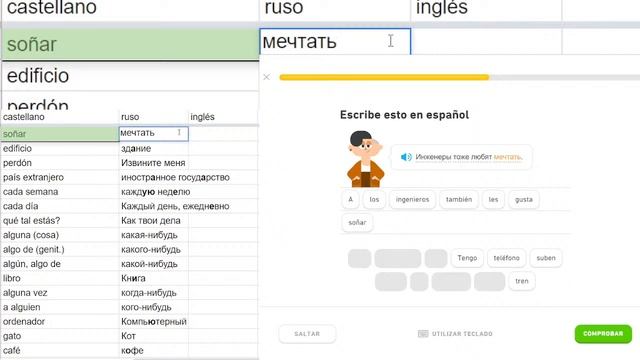The image size is (640, 360).
Task: Select the cell 'Извините меня'
Action: pyautogui.click(x=153, y=163)
